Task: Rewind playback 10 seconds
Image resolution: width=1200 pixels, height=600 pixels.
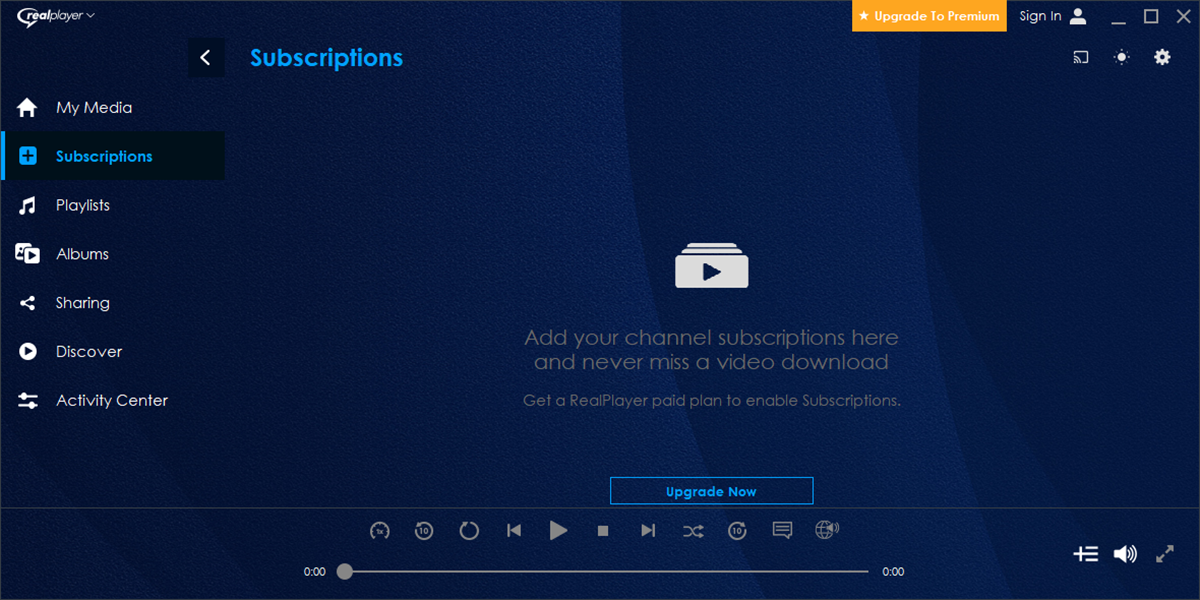Action: [424, 531]
